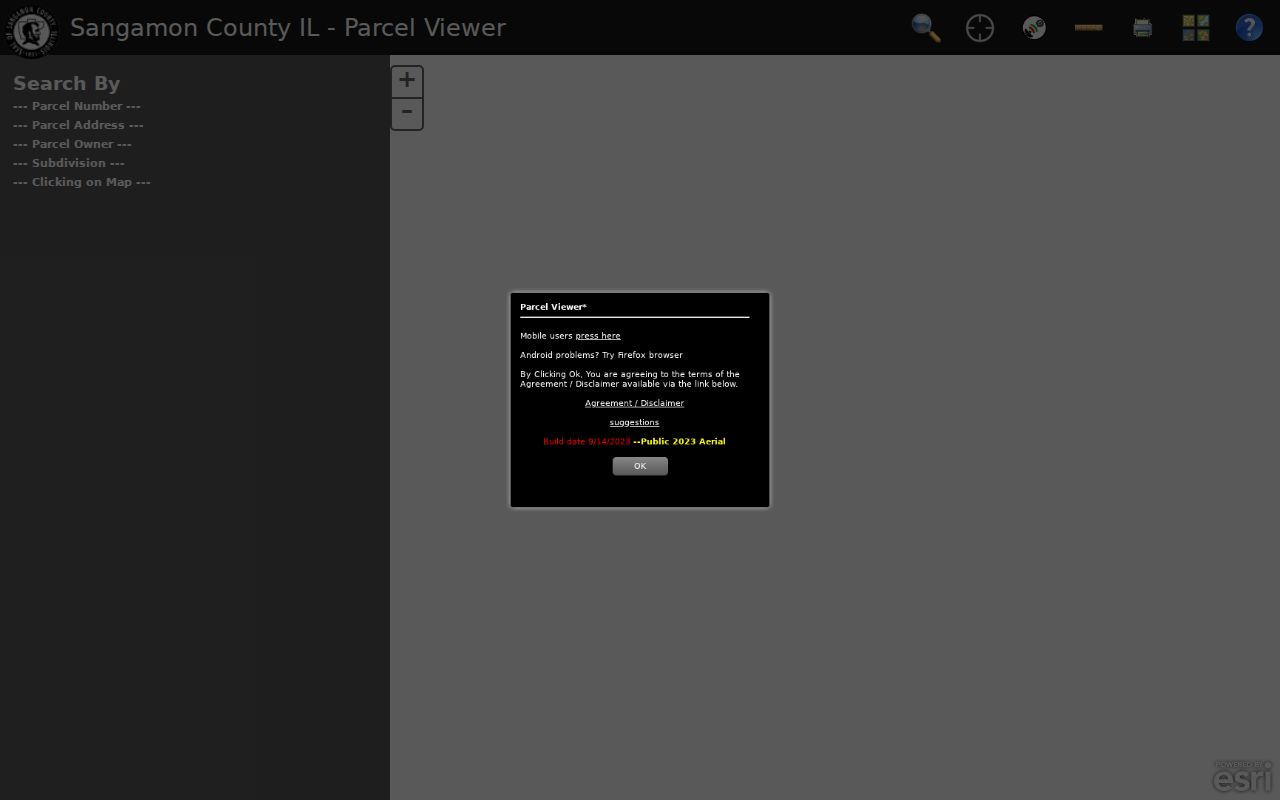Choose search by Clicking on Map
The image size is (1280, 800).
click(82, 182)
